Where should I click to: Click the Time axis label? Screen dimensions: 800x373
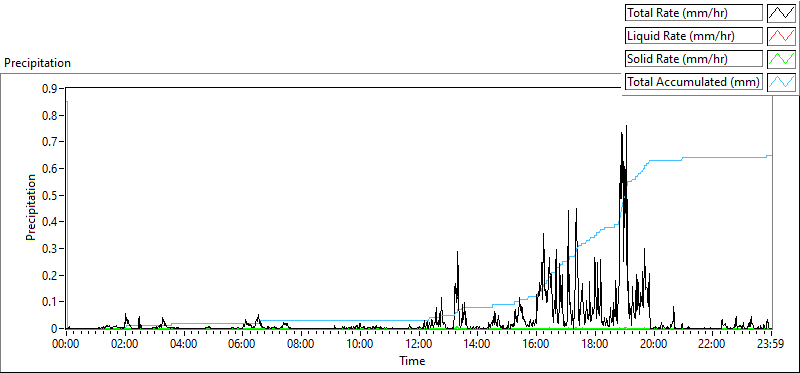click(412, 361)
